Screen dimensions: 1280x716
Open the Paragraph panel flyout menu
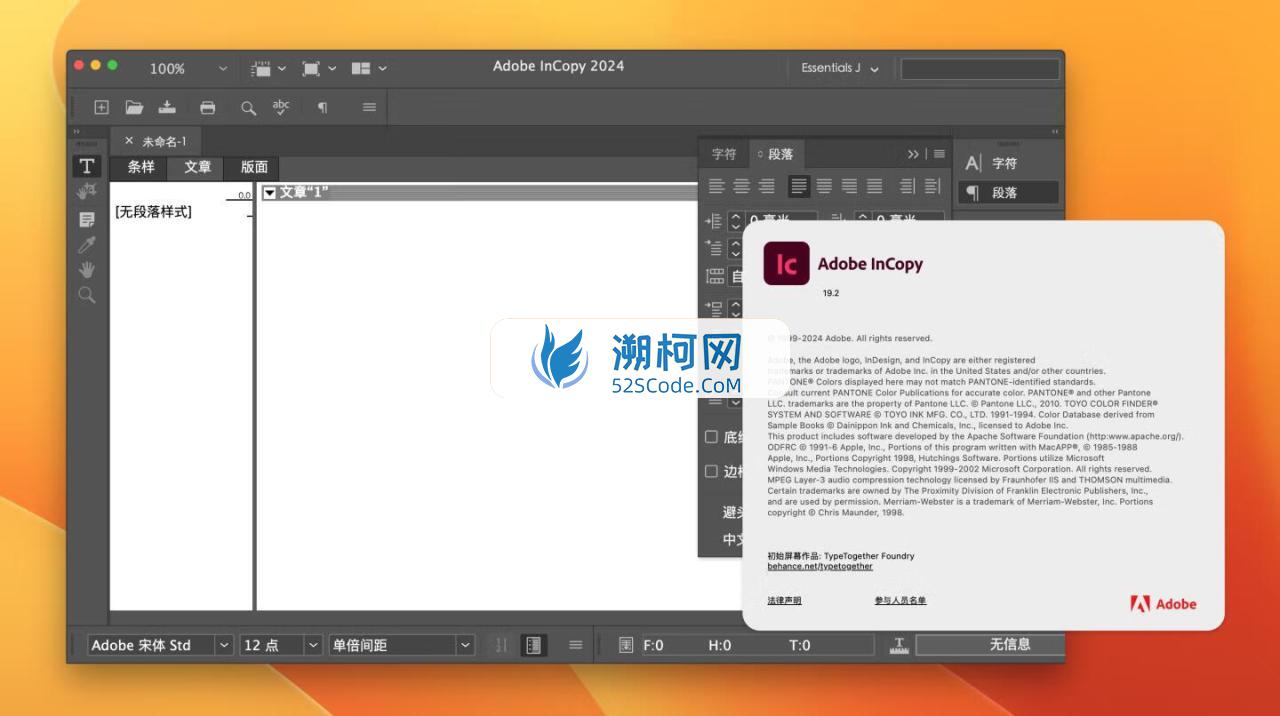(938, 154)
